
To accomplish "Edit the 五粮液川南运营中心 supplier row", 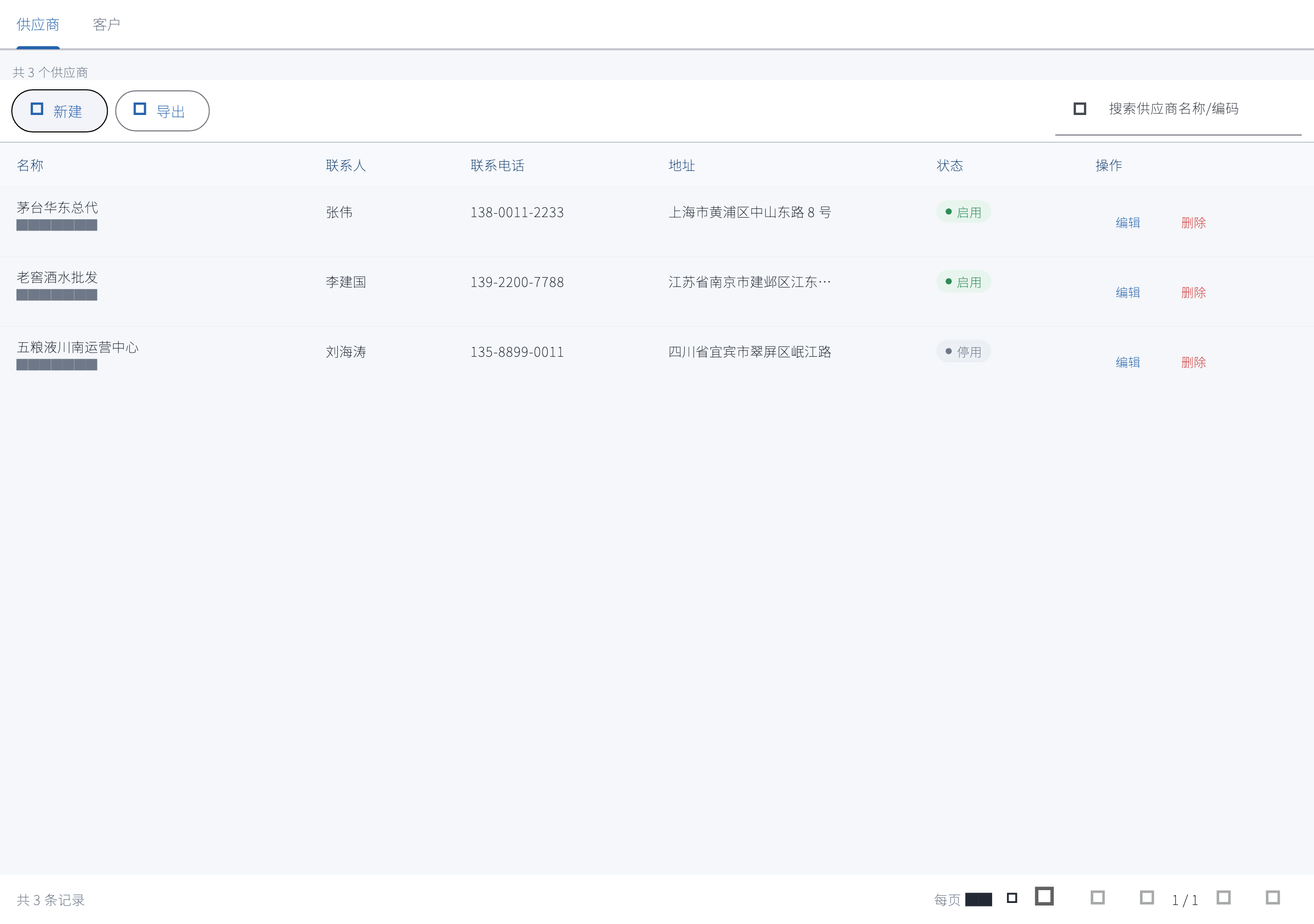I will pos(1128,362).
